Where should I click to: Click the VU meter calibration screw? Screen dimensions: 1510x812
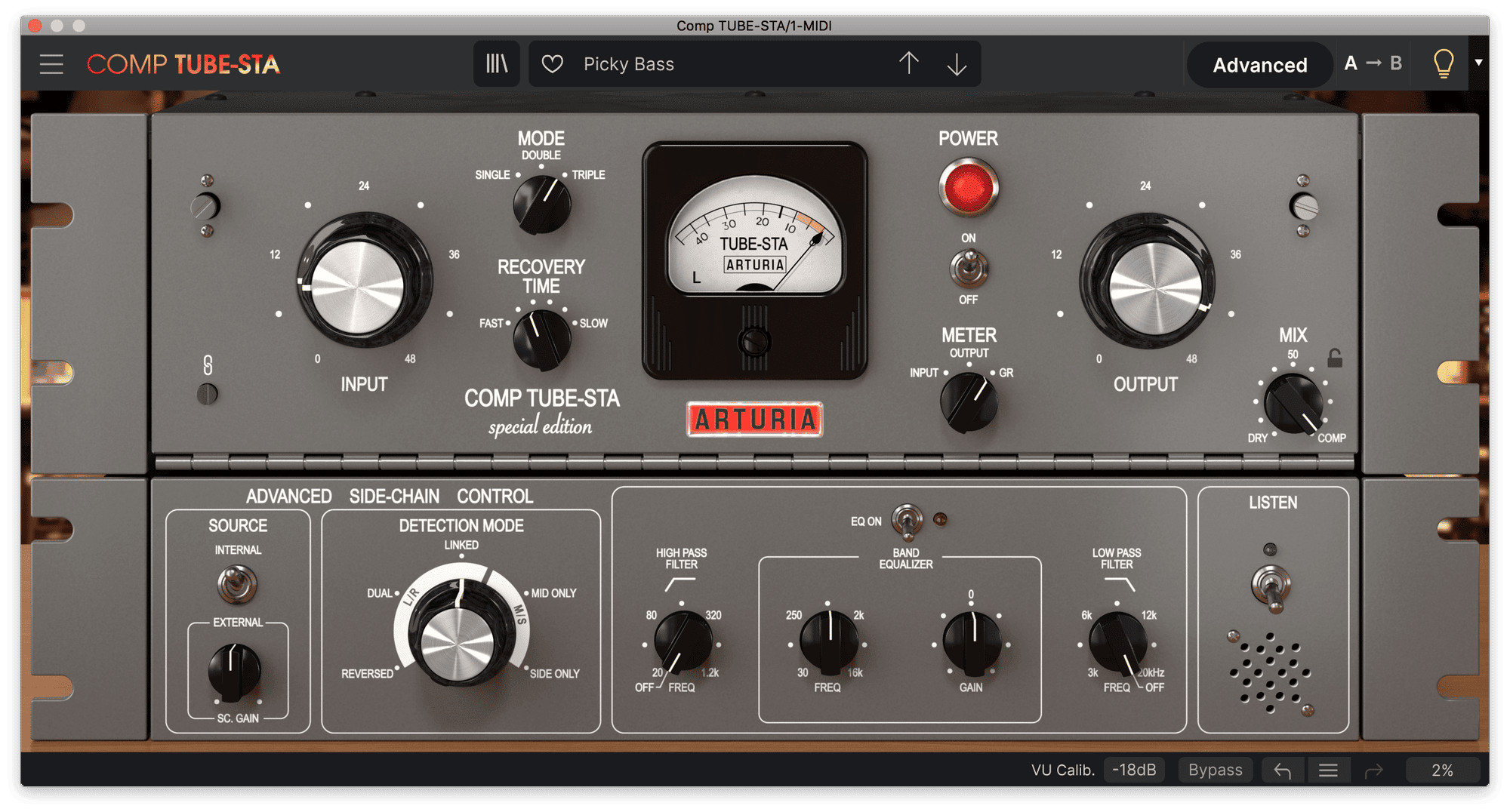click(754, 342)
